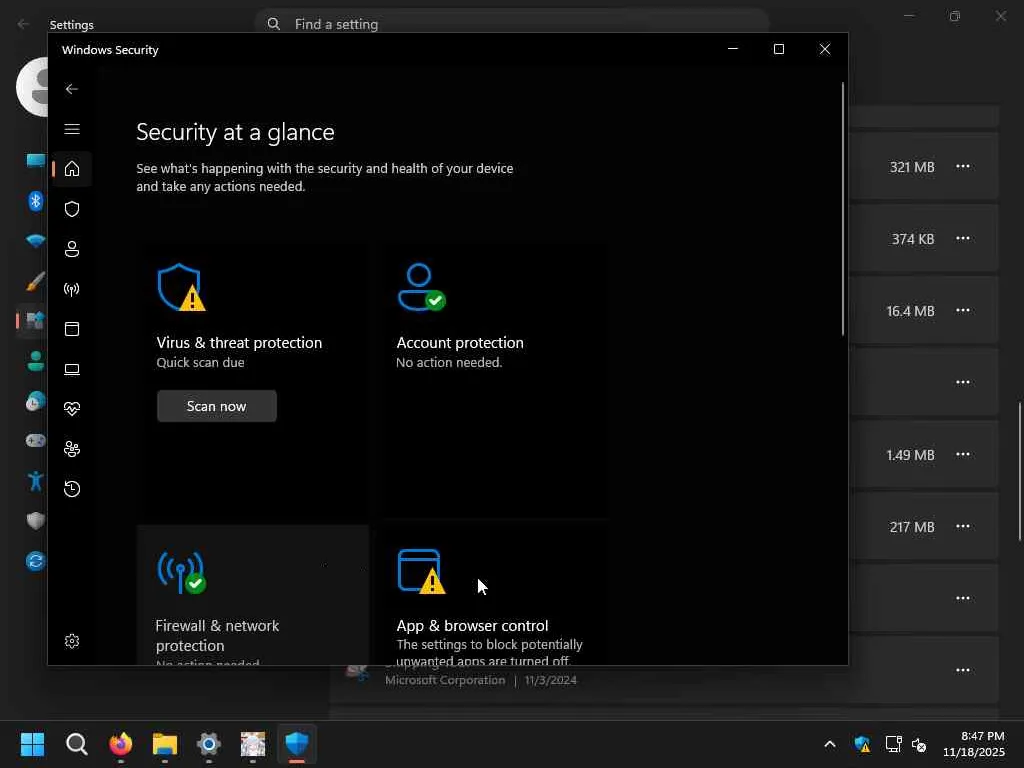
Task: Open more options for Microsoft Corporation app row
Action: pyautogui.click(x=963, y=670)
